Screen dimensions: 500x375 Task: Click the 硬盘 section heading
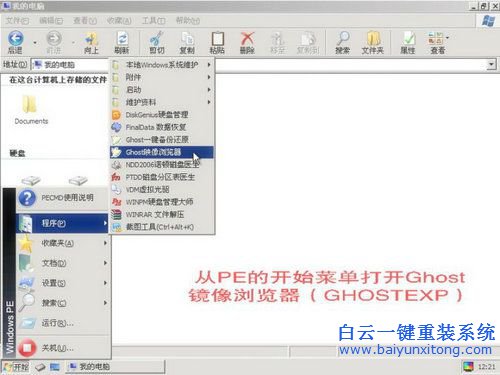[17, 153]
